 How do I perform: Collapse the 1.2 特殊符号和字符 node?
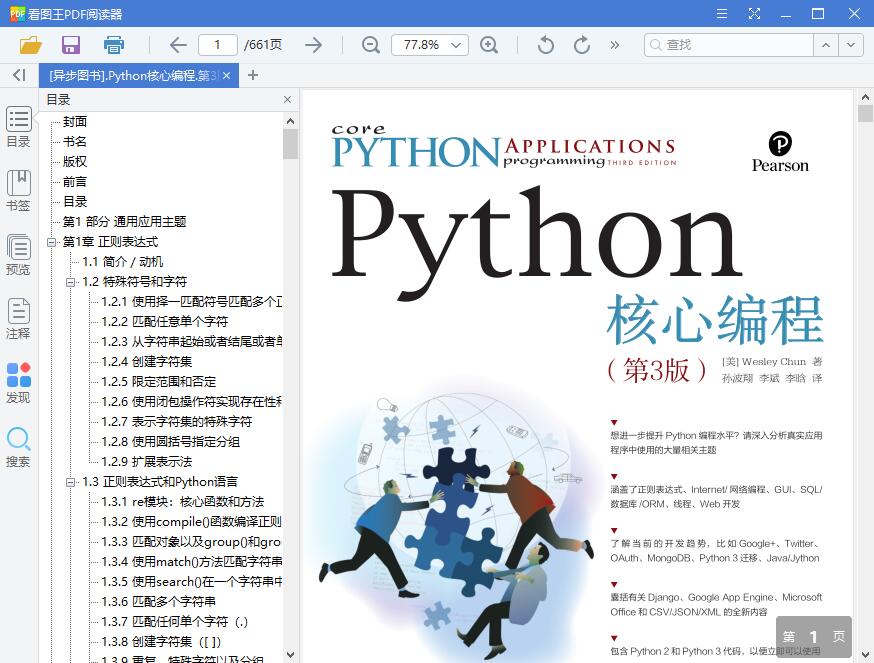tap(71, 282)
